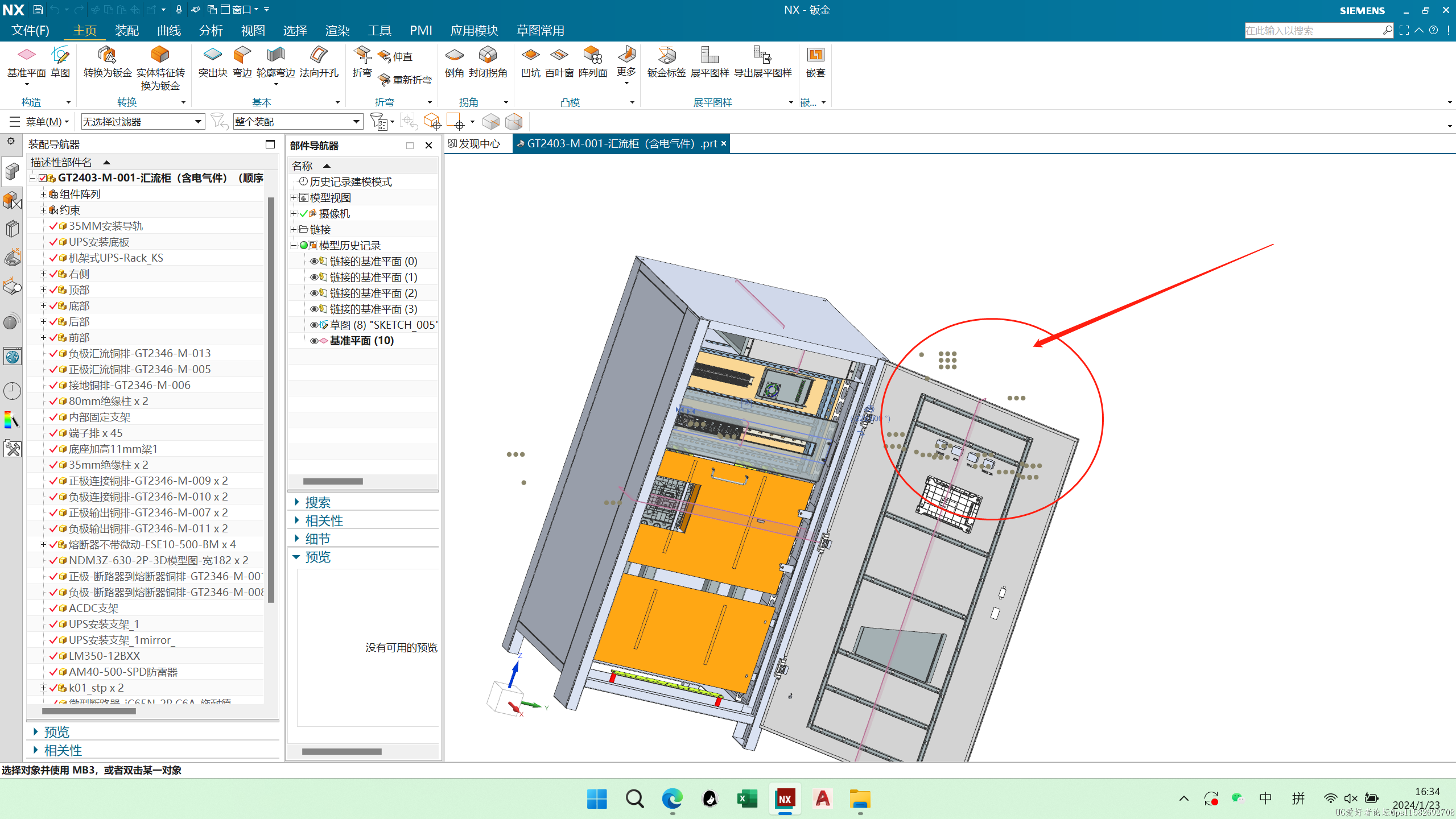Toggle checkbox for ACDC支架 component
This screenshot has width=1456, height=819.
53,608
